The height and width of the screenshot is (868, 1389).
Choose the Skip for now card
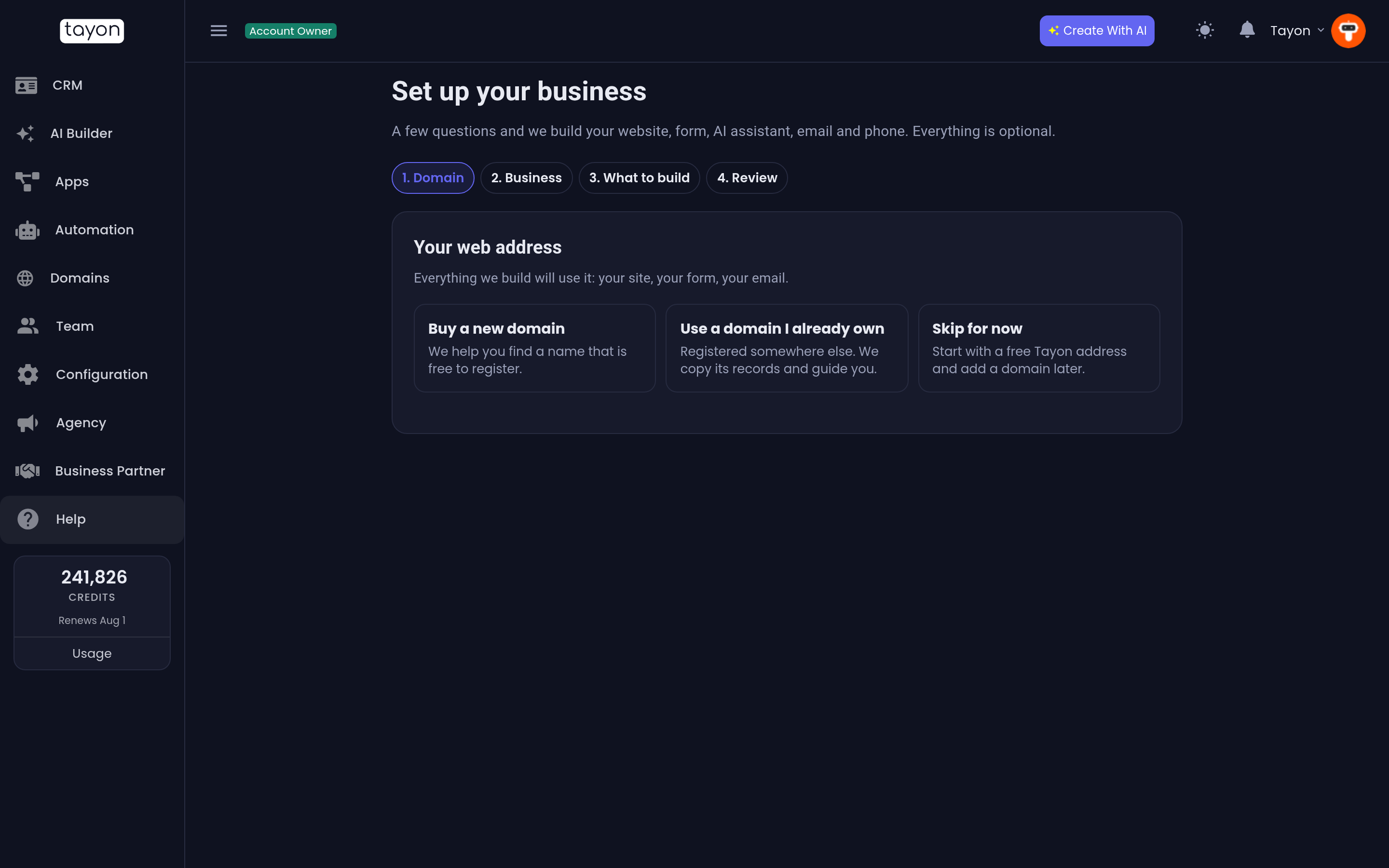click(x=1039, y=349)
